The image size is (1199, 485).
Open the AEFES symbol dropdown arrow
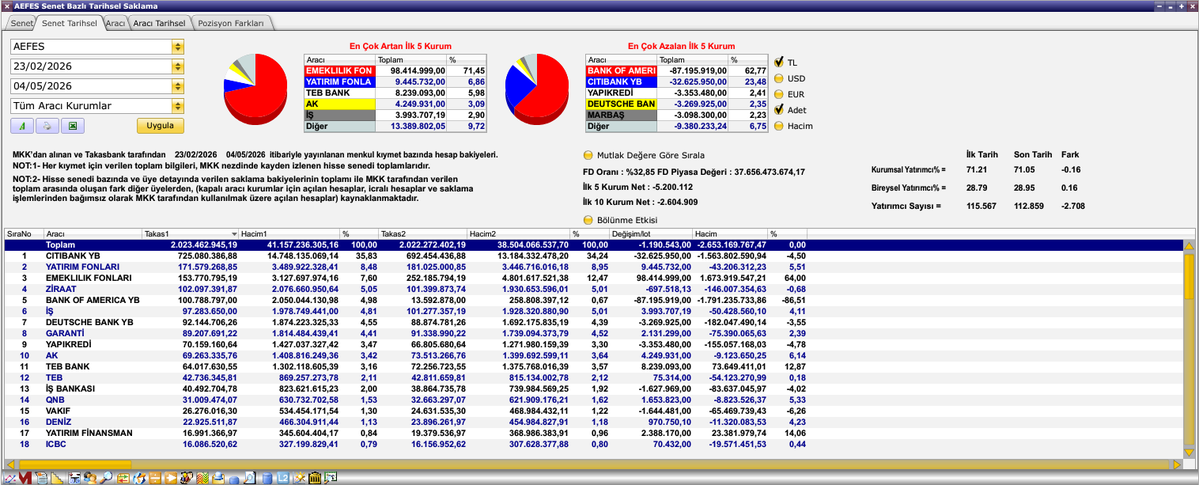click(178, 47)
